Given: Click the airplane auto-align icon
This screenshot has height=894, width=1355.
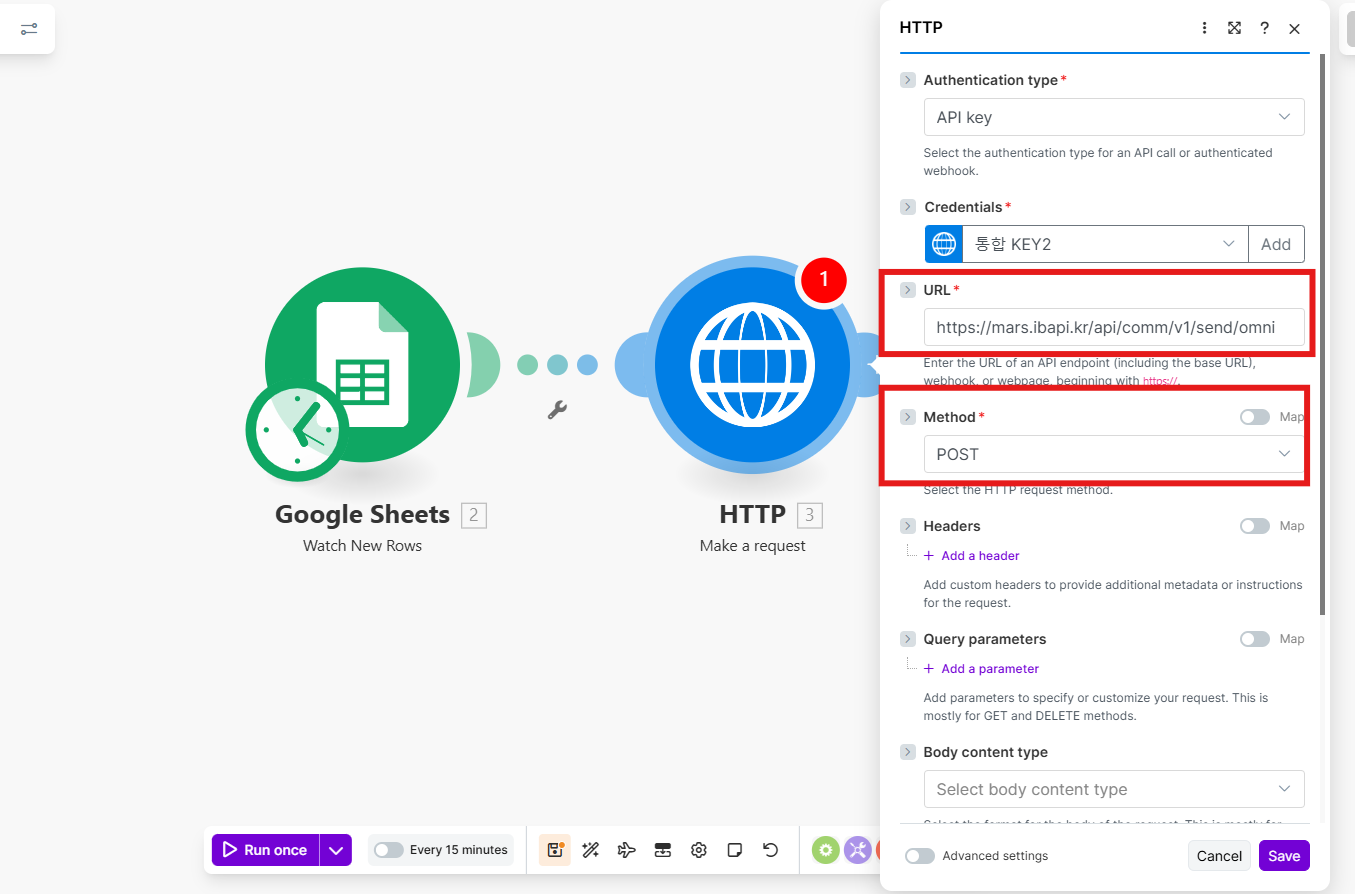Looking at the screenshot, I should coord(627,850).
